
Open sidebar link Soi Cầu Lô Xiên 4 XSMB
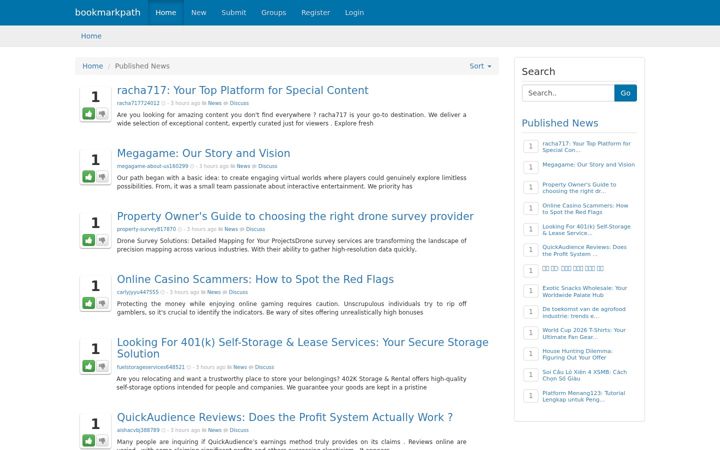[x=585, y=376]
